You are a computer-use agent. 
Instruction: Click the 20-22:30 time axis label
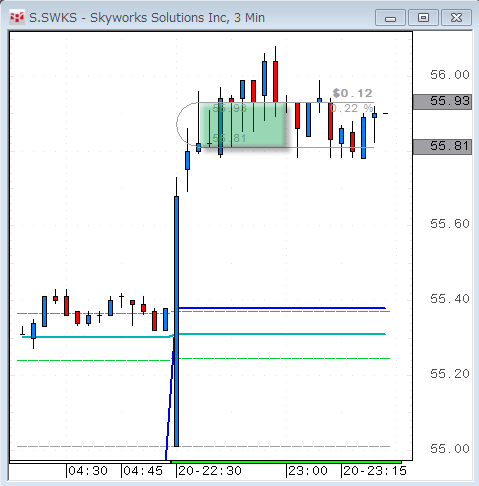point(210,471)
